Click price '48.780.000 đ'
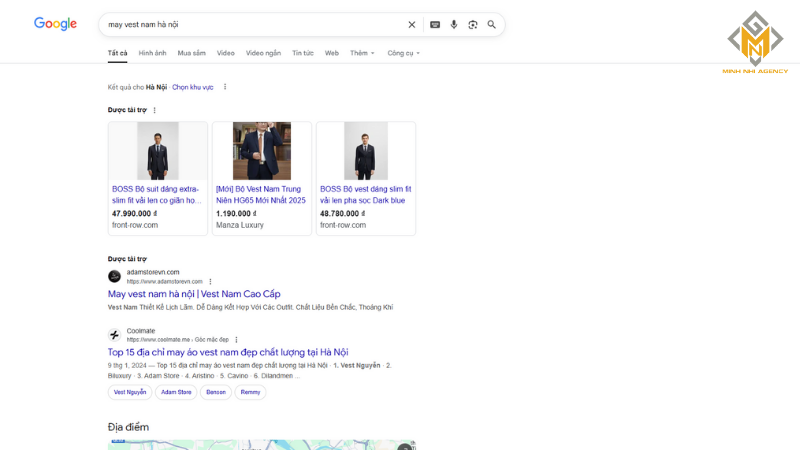 point(343,213)
